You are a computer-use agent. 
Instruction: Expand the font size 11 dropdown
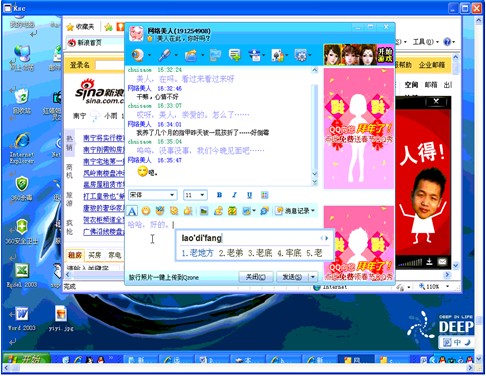[x=202, y=195]
